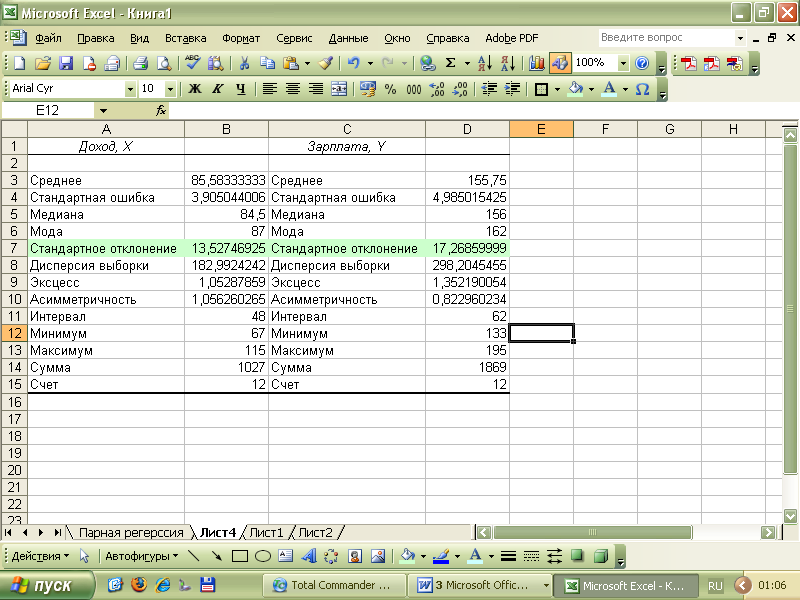
Task: Open the Формат menu
Action: pyautogui.click(x=241, y=38)
